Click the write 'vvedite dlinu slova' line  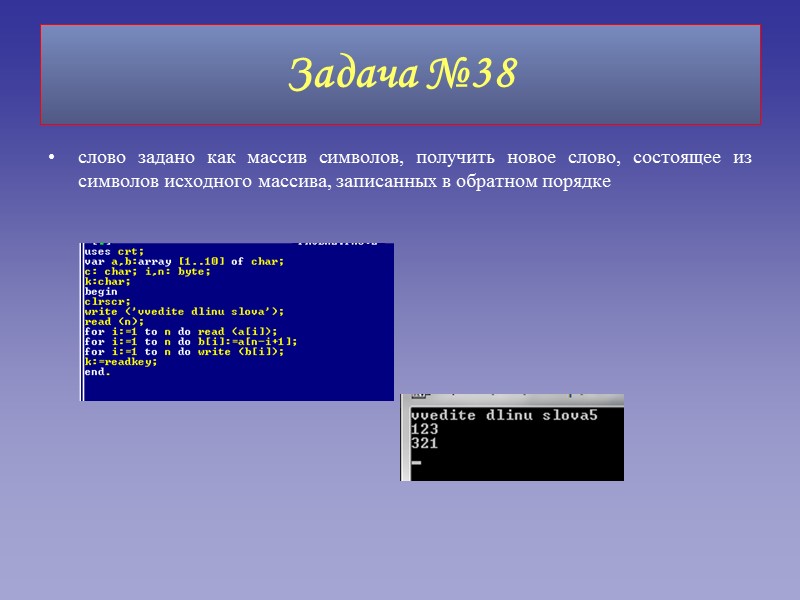tap(184, 312)
